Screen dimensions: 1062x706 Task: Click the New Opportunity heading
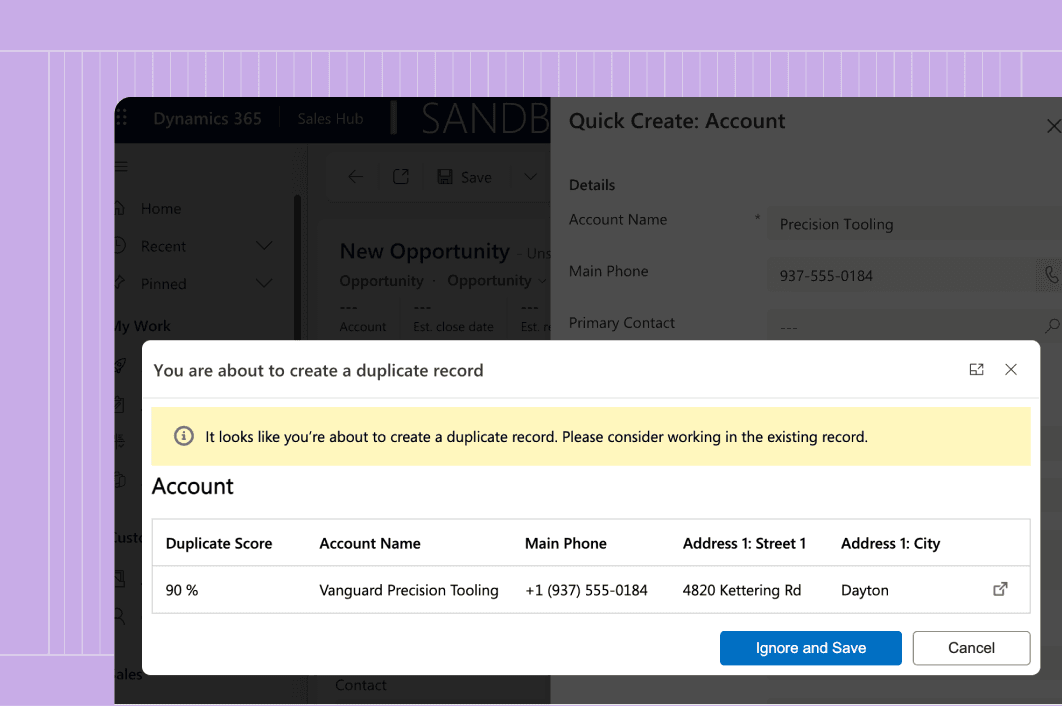[425, 251]
